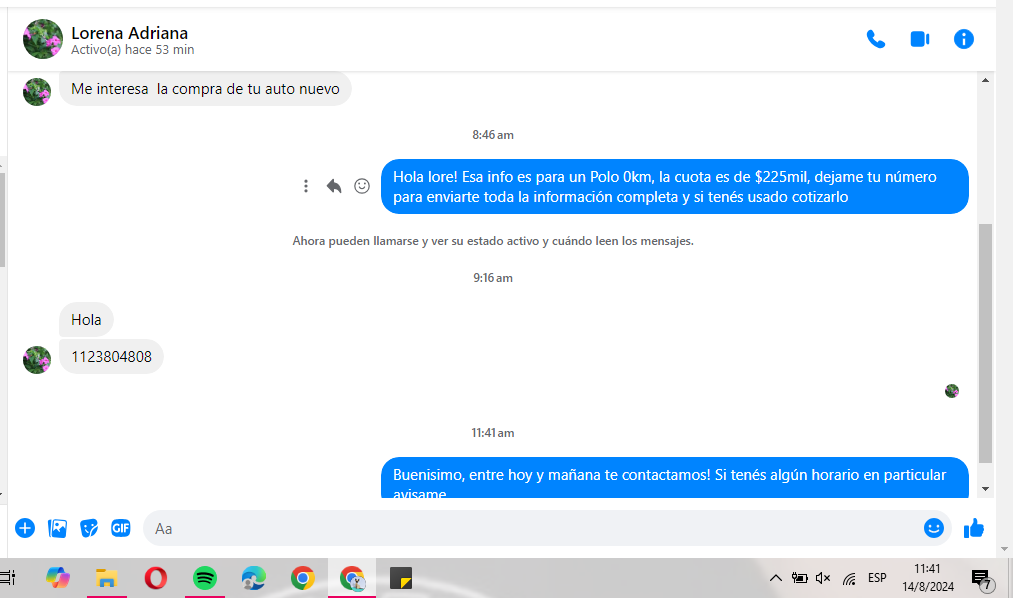The height and width of the screenshot is (598, 1013).
Task: Select the 'Hola' message bubble
Action: click(86, 320)
